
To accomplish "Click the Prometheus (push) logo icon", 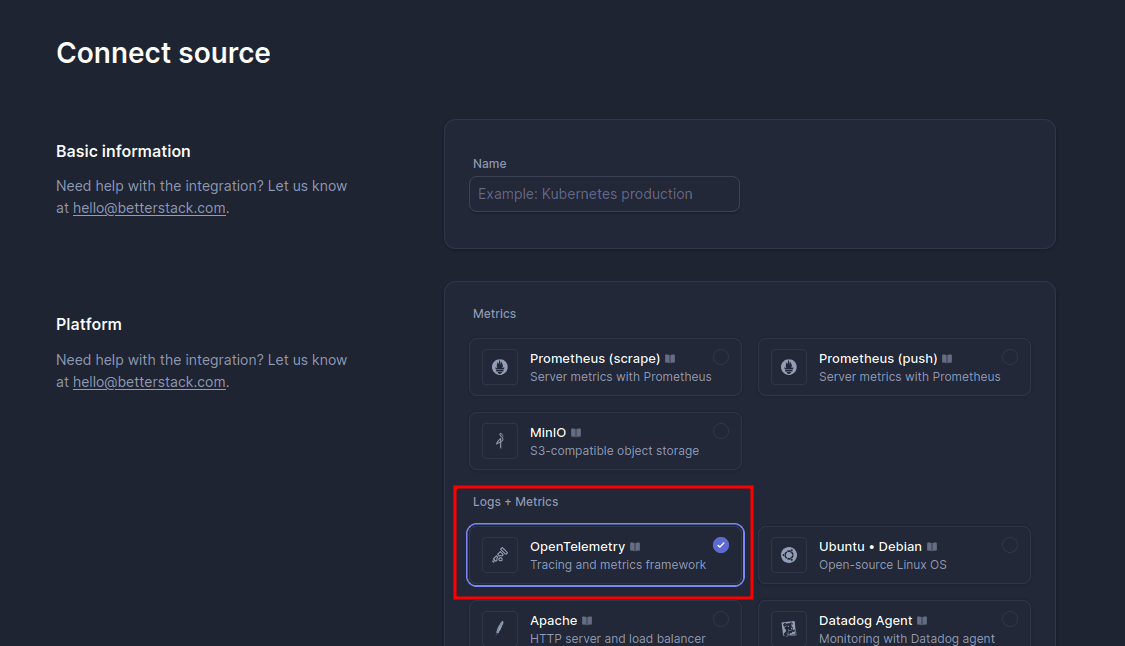I will 789,367.
